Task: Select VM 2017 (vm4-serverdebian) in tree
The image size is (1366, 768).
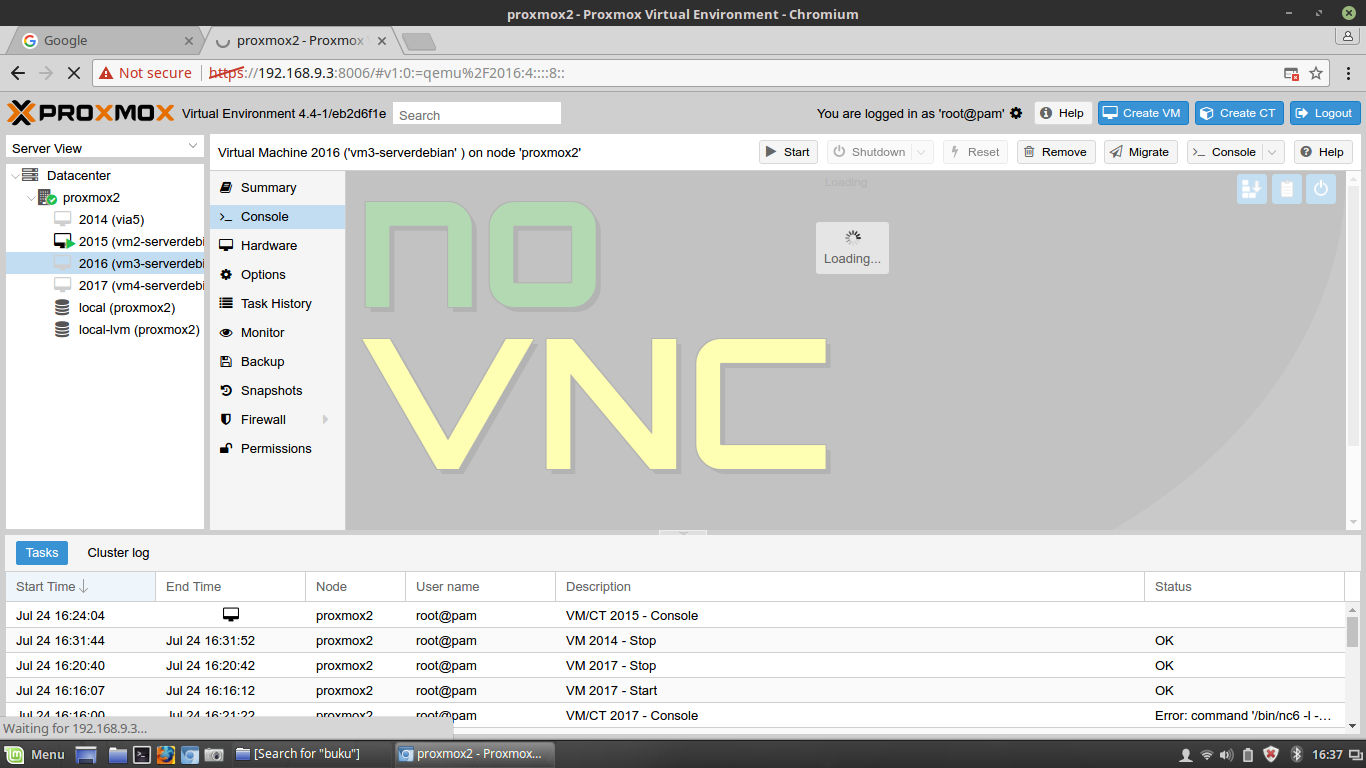Action: coord(105,285)
